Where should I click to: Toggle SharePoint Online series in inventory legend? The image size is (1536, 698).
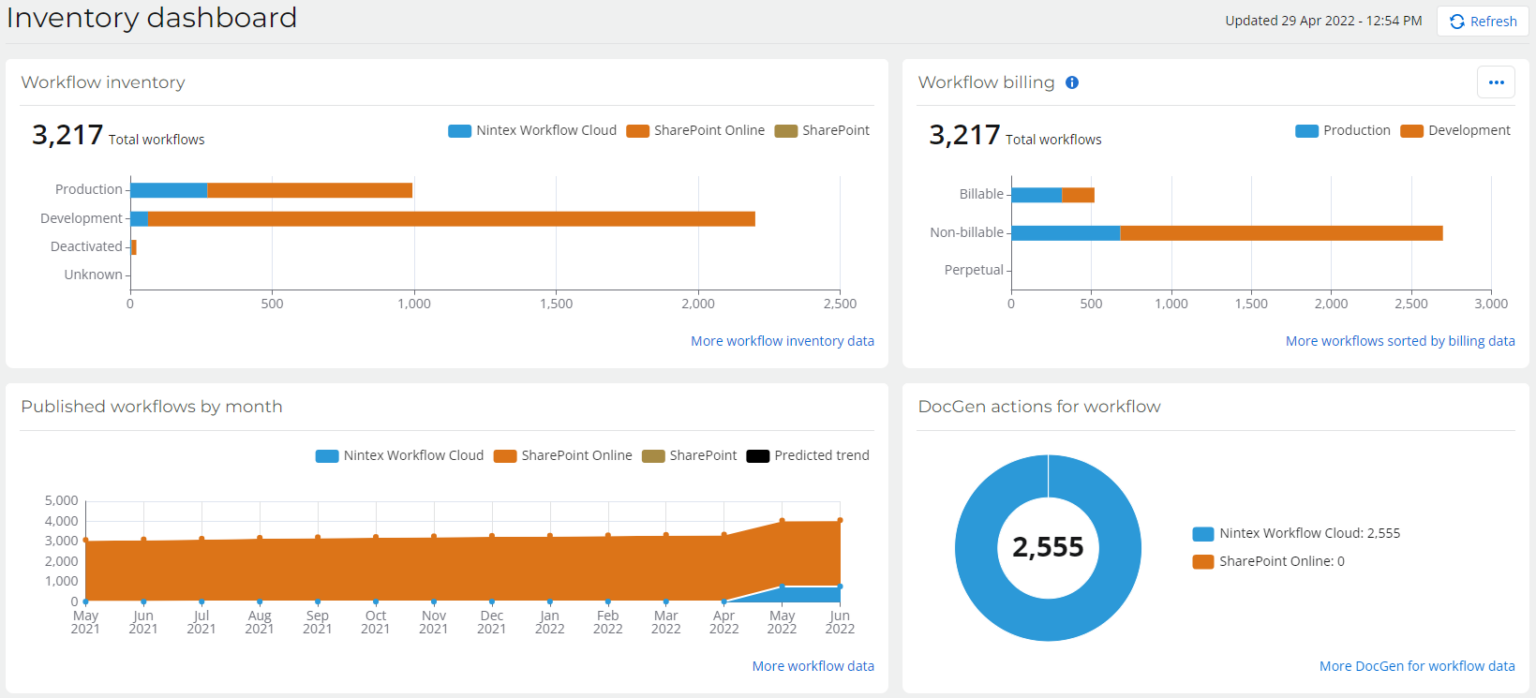pyautogui.click(x=637, y=130)
